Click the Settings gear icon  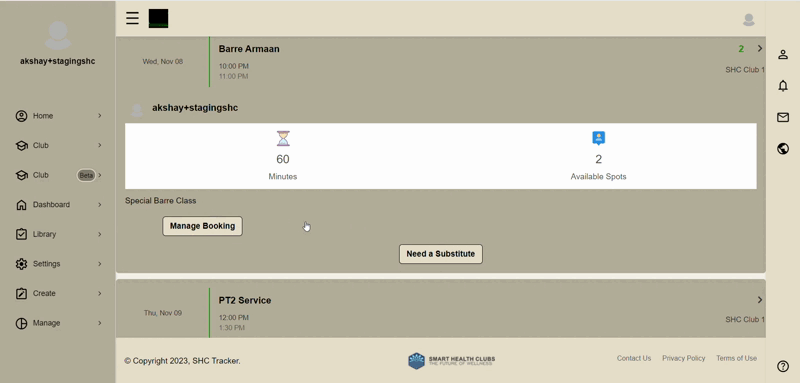click(x=21, y=264)
